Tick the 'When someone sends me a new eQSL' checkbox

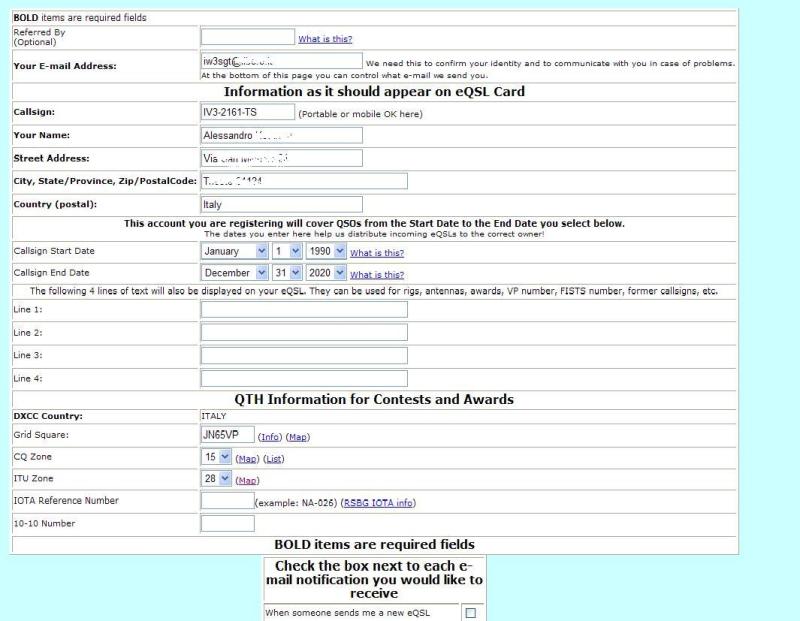point(470,613)
